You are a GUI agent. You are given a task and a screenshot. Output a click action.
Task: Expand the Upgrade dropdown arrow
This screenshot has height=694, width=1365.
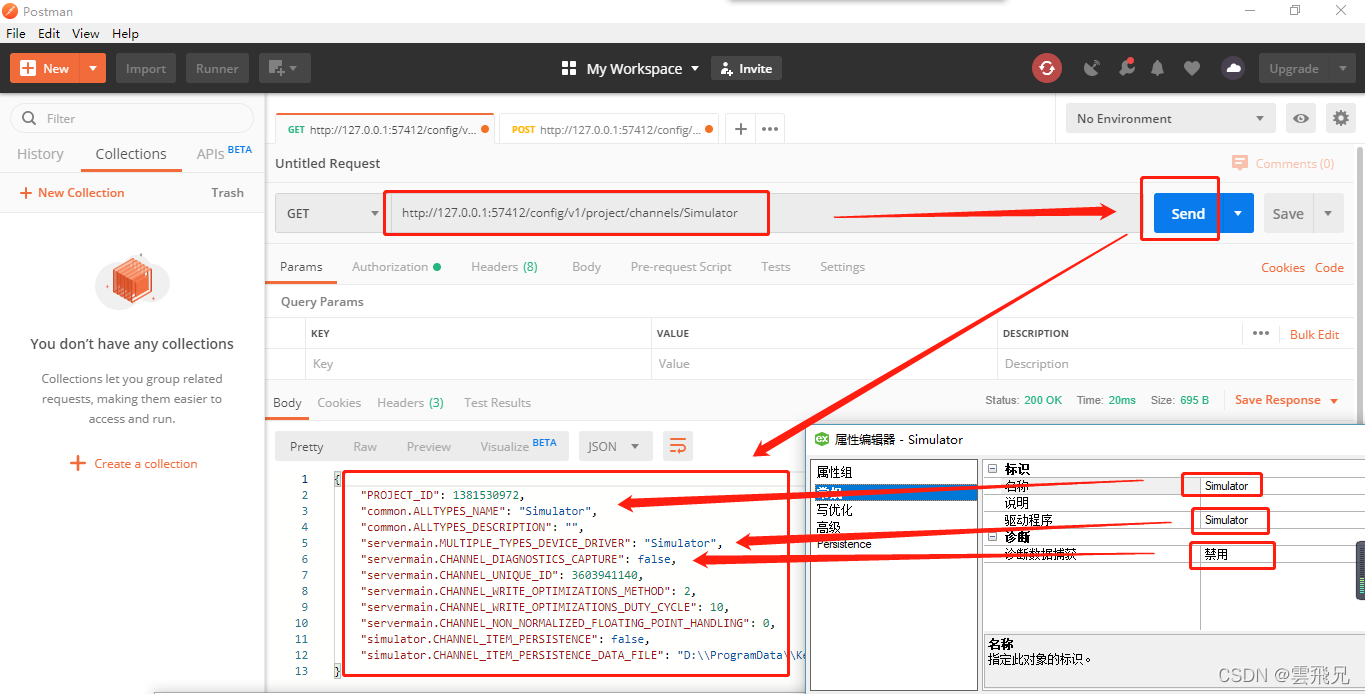pyautogui.click(x=1341, y=68)
